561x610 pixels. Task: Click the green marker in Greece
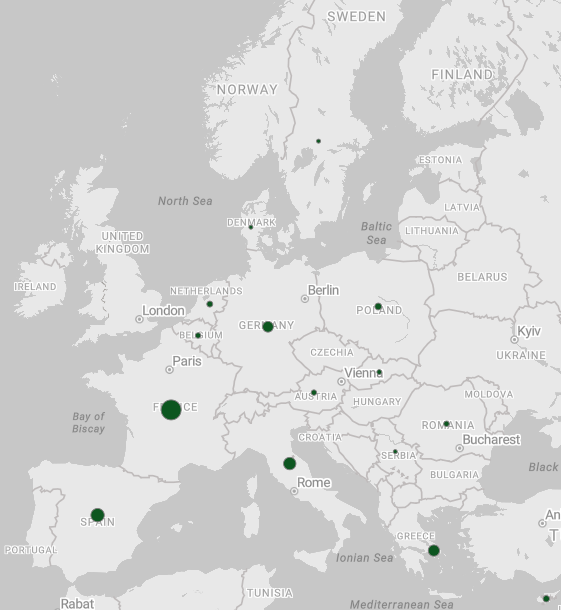(x=434, y=550)
